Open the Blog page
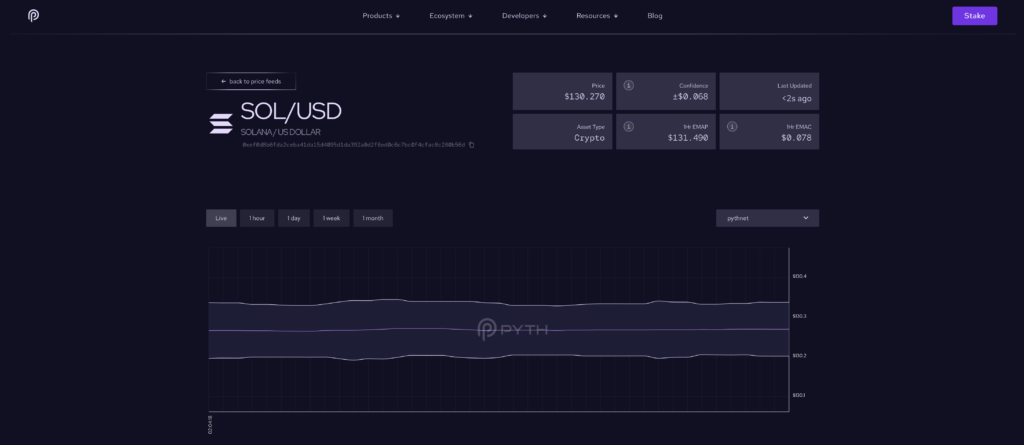This screenshot has height=445, width=1024. click(x=655, y=16)
